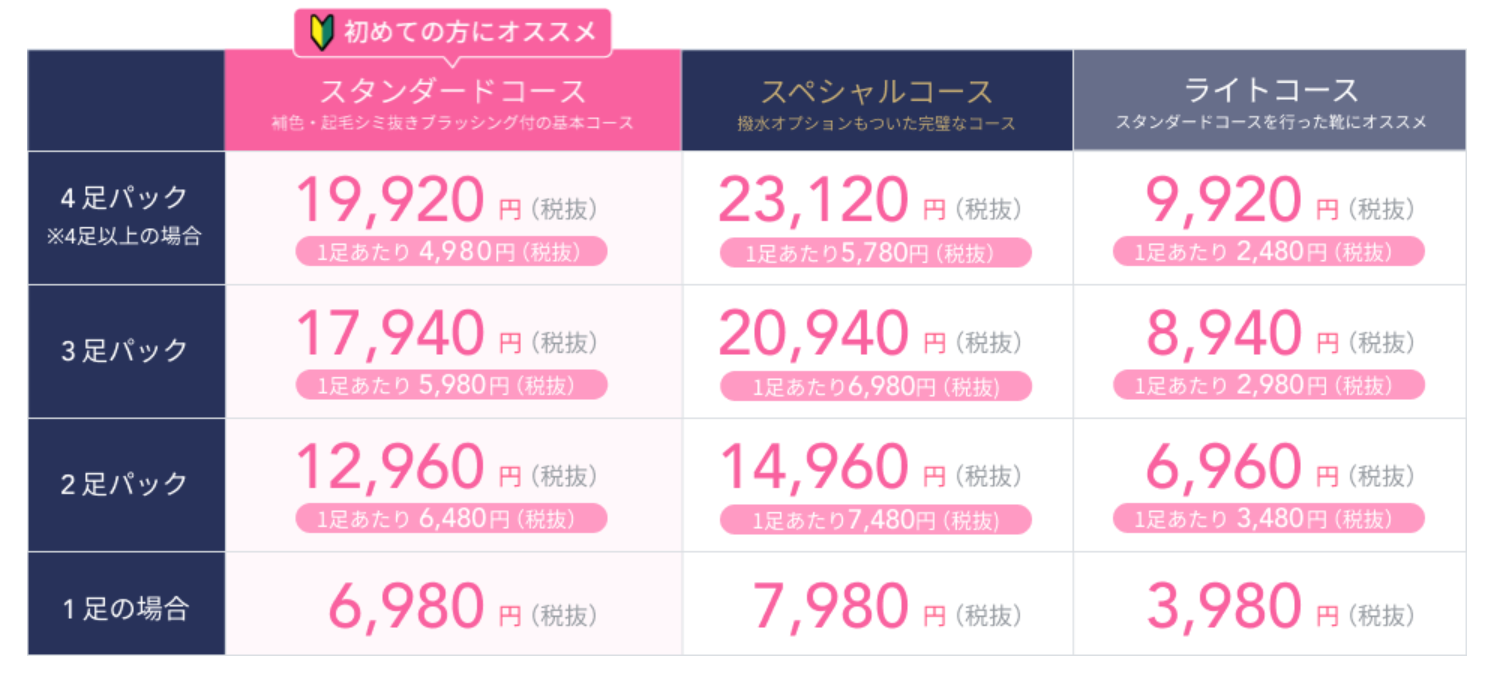Click the 初めての方にオススメ badge
Viewport: 1501px width, 677px height.
click(452, 33)
